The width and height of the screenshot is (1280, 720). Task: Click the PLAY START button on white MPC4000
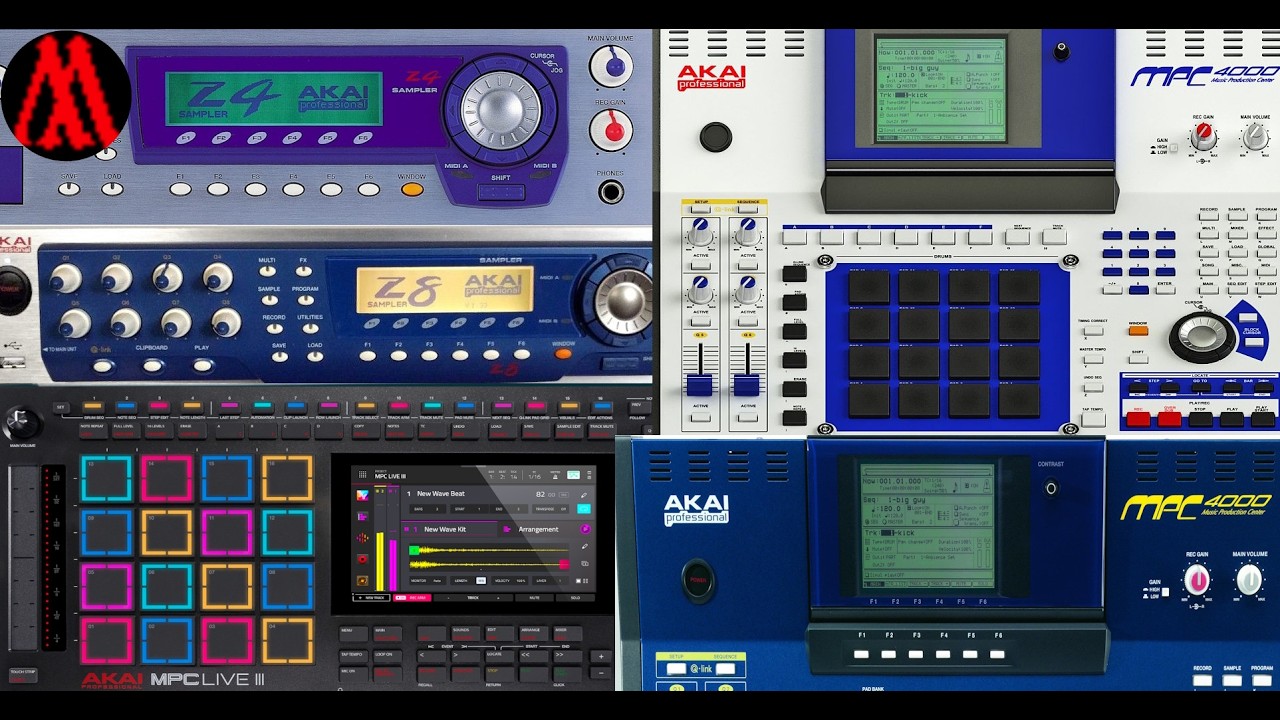click(1263, 419)
